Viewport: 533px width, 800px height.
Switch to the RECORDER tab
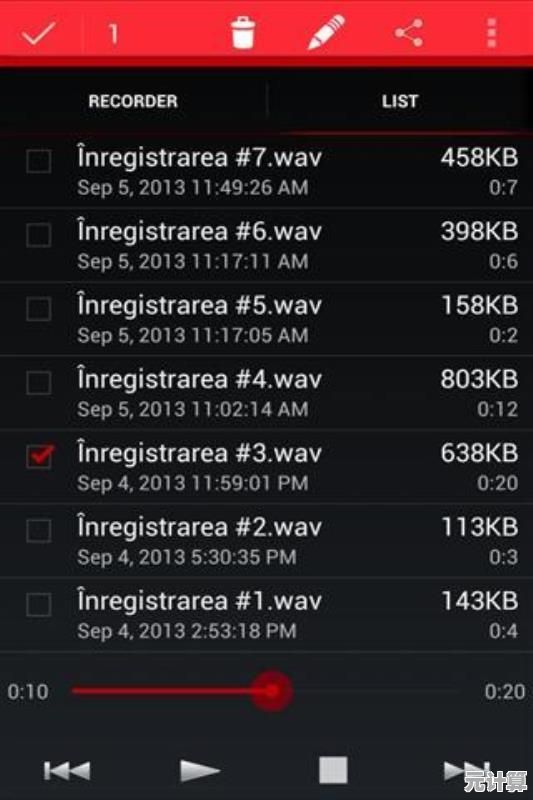(133, 101)
